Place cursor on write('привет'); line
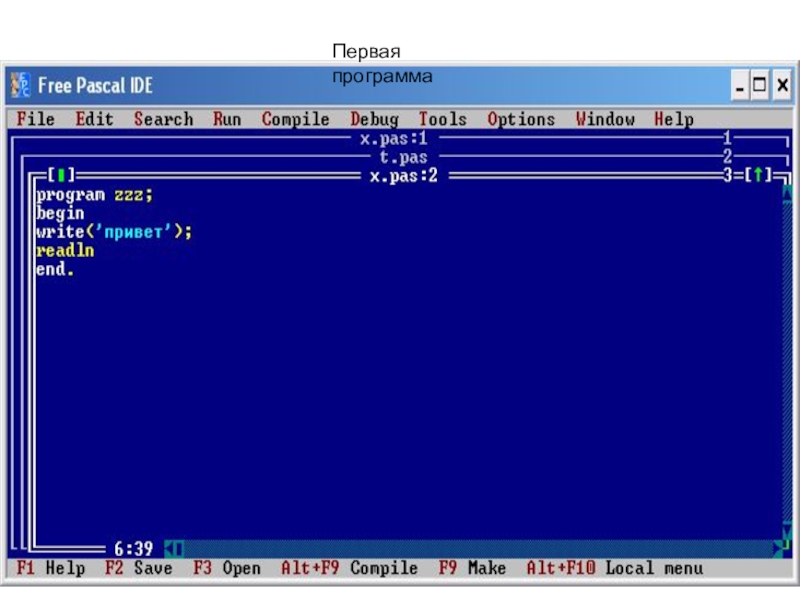This screenshot has width=800, height=600. (x=114, y=232)
